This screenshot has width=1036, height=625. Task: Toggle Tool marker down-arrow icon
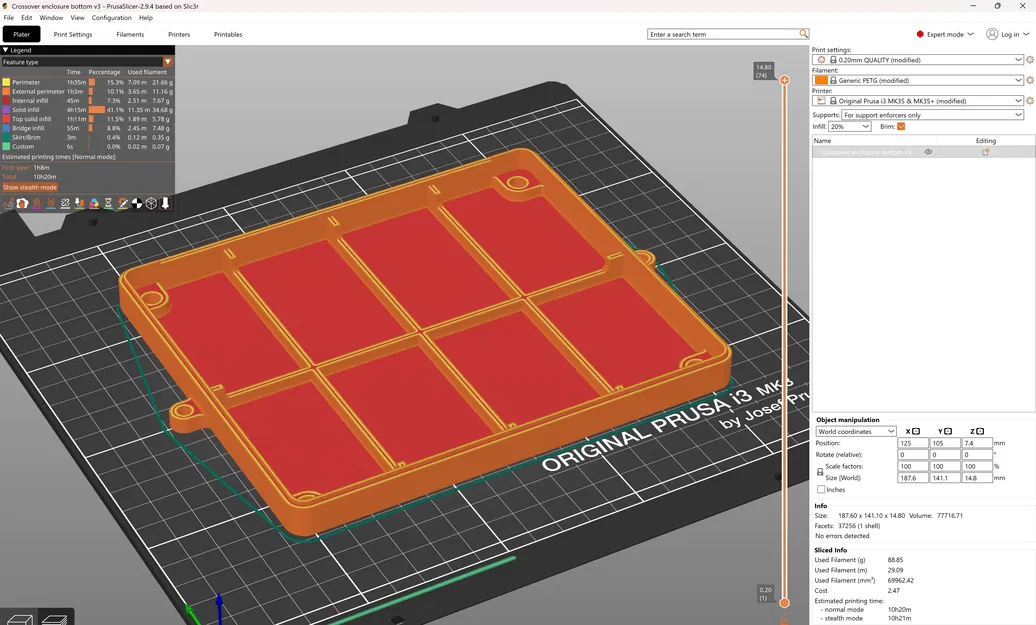tap(166, 203)
